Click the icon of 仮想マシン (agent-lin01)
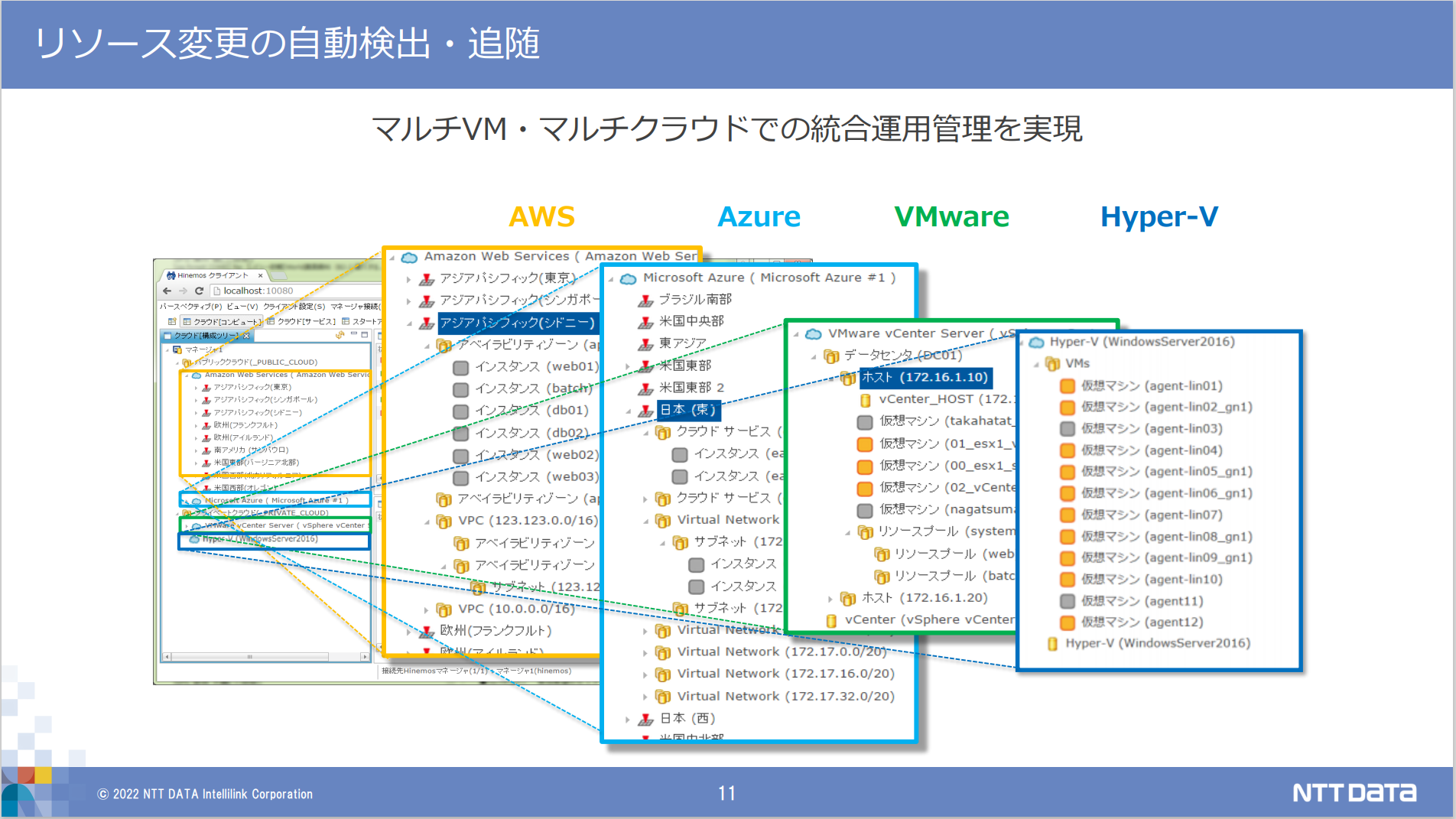Image resolution: width=1456 pixels, height=819 pixels. coord(1068,386)
